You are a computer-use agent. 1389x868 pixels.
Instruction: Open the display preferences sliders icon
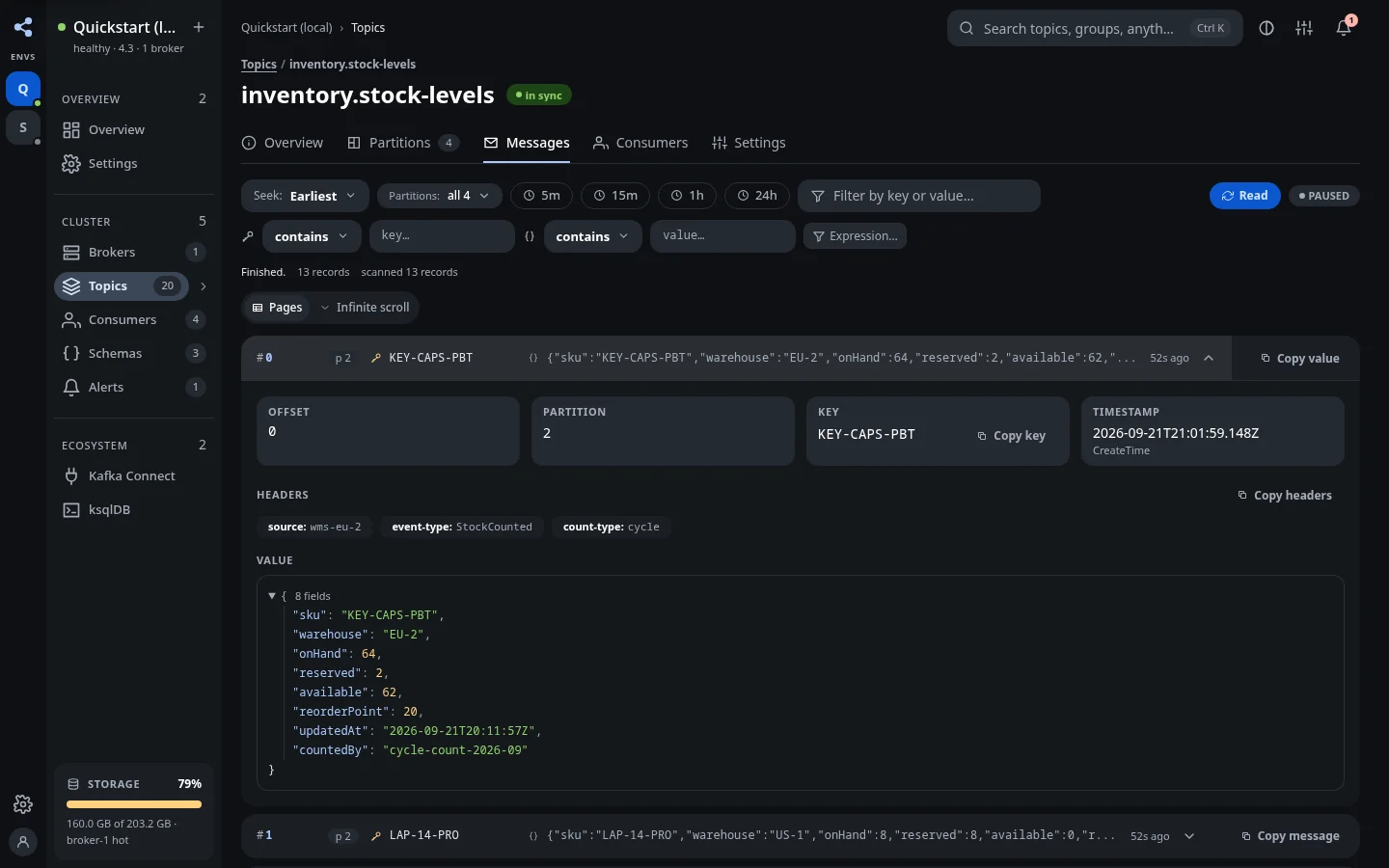[x=1304, y=28]
